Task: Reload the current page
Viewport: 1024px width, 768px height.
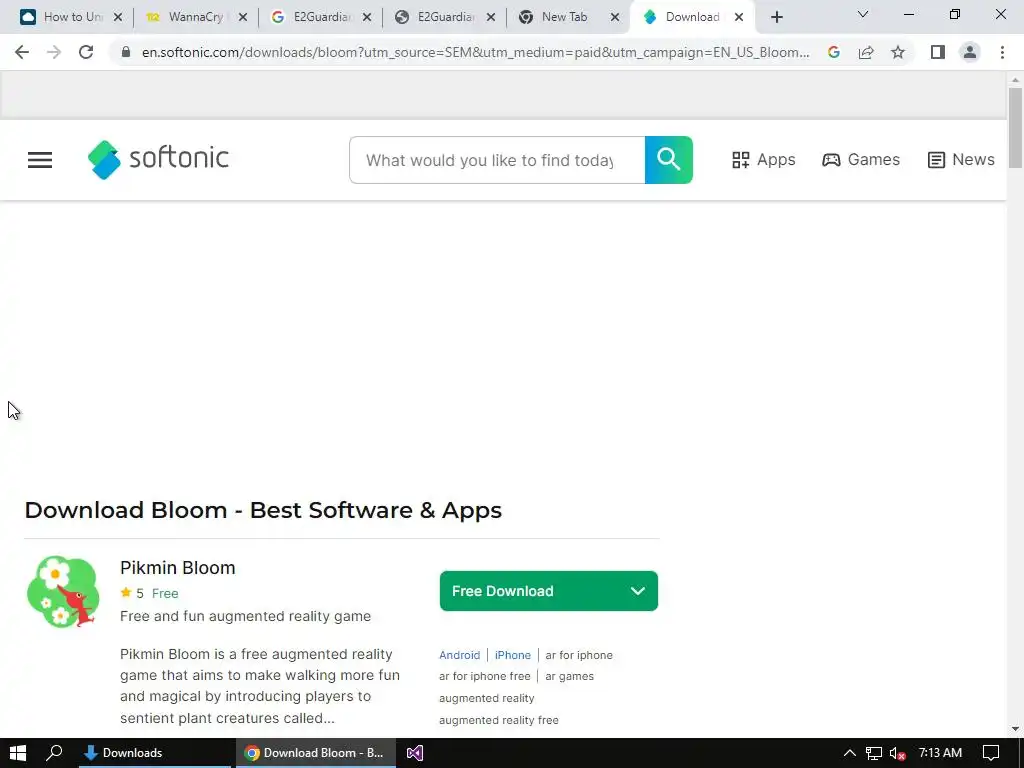Action: pyautogui.click(x=86, y=52)
